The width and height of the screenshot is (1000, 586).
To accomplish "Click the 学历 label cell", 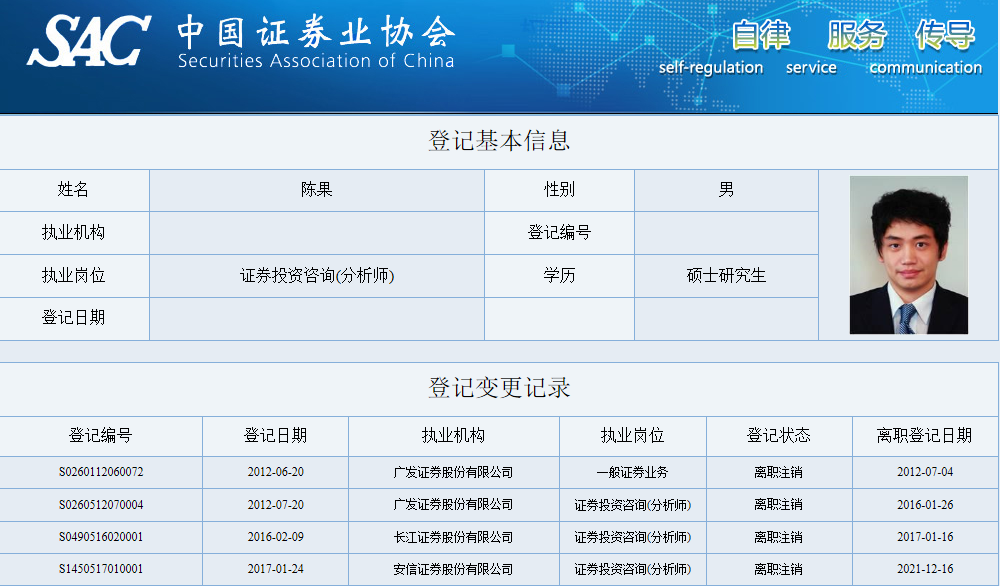I will point(559,275).
